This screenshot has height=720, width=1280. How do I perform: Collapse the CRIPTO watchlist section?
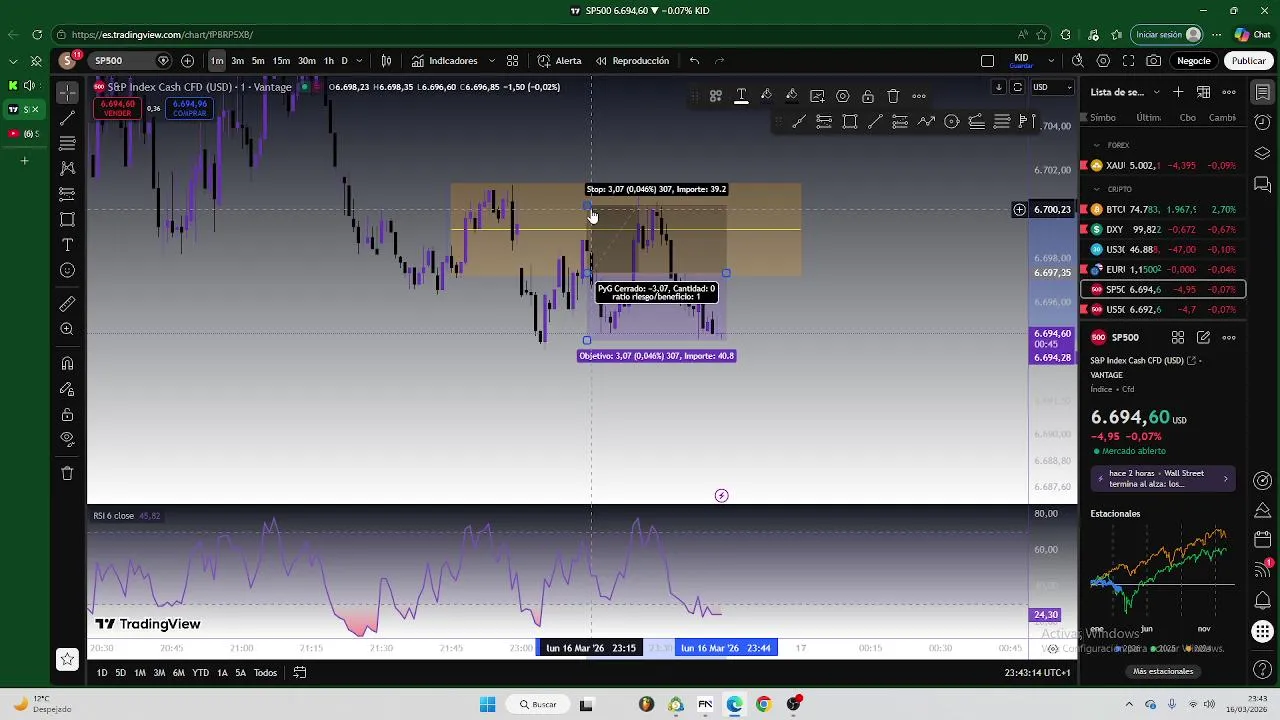point(1096,189)
